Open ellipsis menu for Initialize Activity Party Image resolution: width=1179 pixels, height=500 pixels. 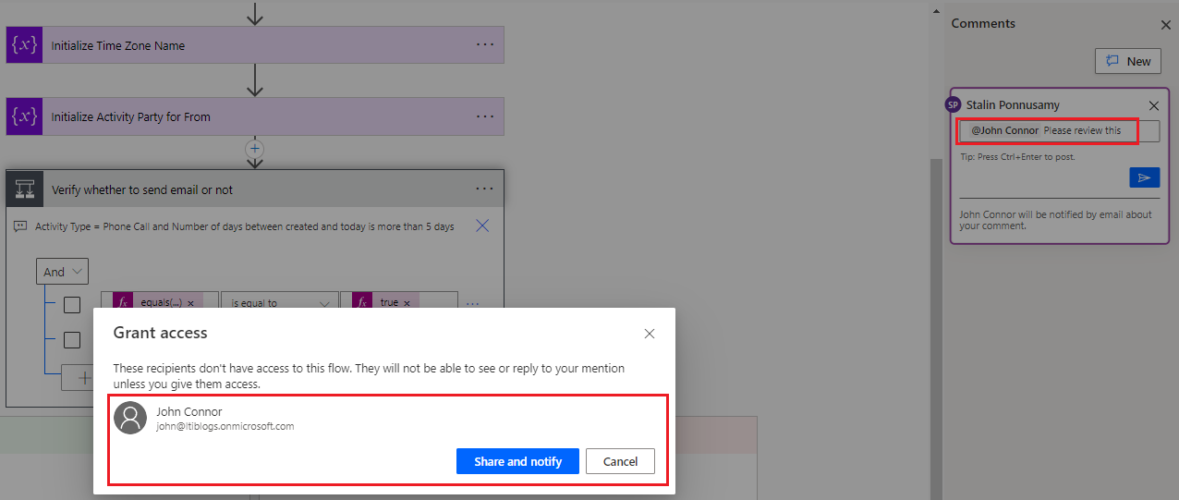485,116
